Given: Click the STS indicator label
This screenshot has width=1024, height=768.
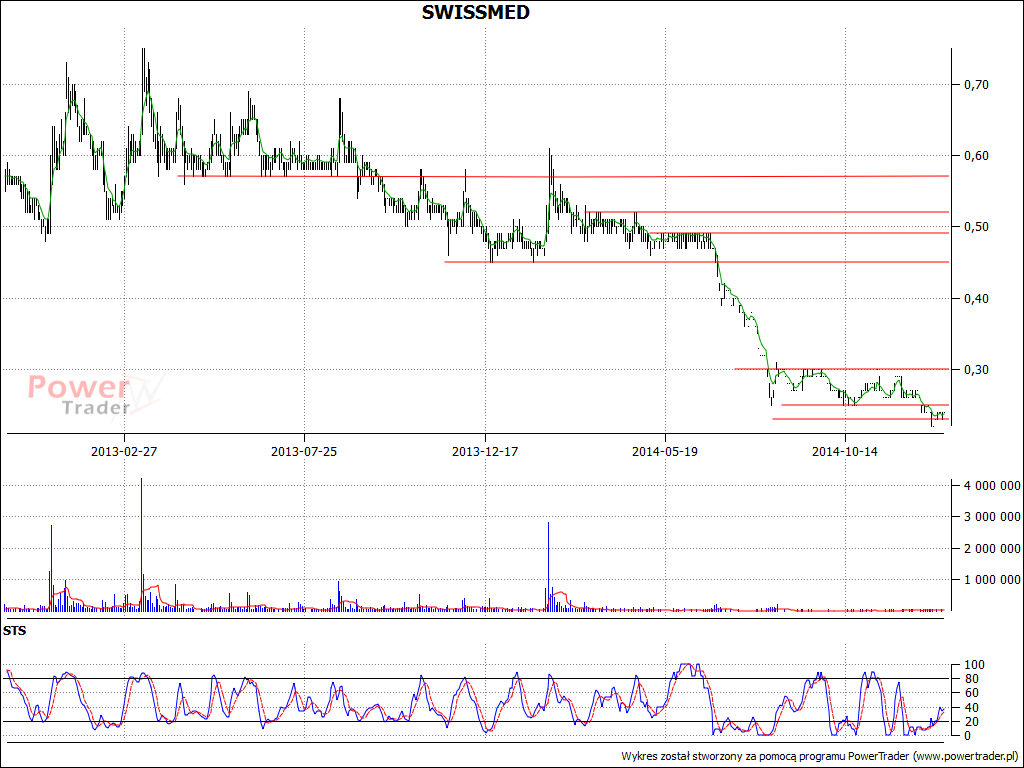Looking at the screenshot, I should 14,631.
